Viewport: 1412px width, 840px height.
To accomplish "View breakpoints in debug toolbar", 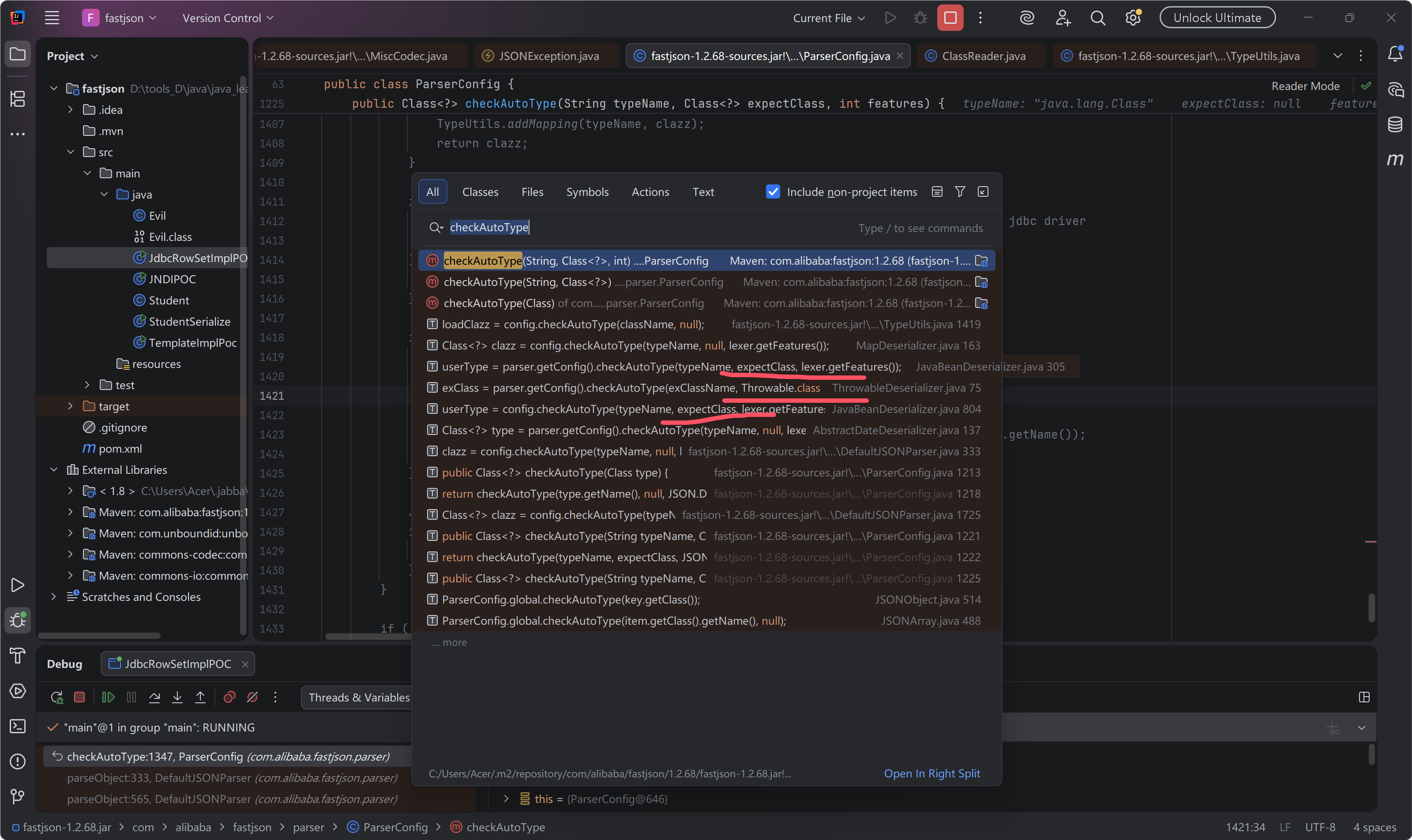I will [229, 697].
